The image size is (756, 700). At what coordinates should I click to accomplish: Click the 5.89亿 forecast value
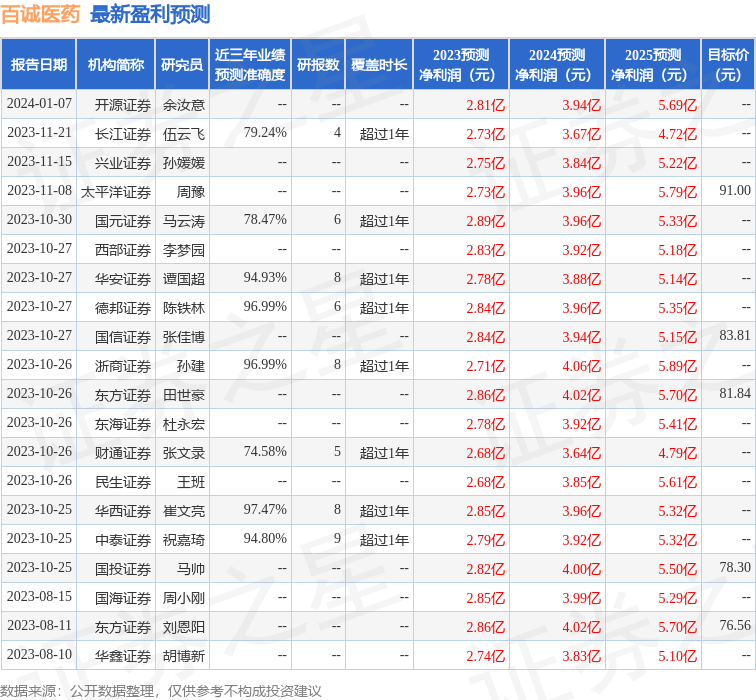(677, 366)
